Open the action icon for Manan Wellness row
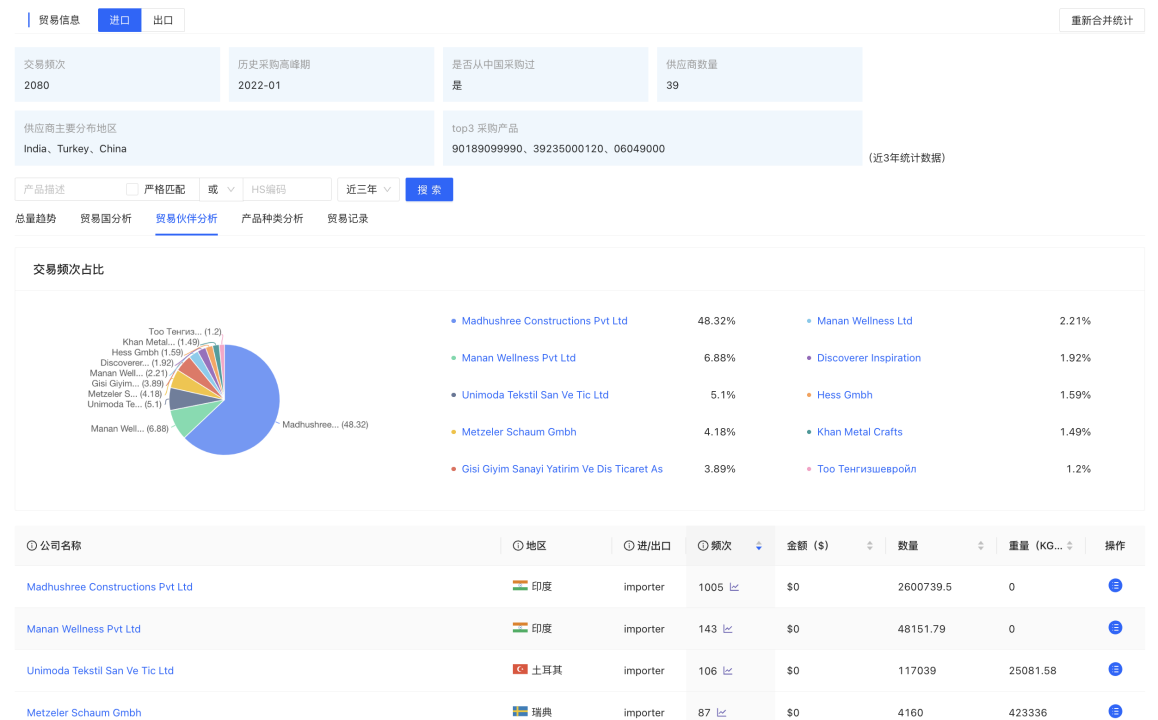This screenshot has height=720, width=1158. pyautogui.click(x=1115, y=628)
